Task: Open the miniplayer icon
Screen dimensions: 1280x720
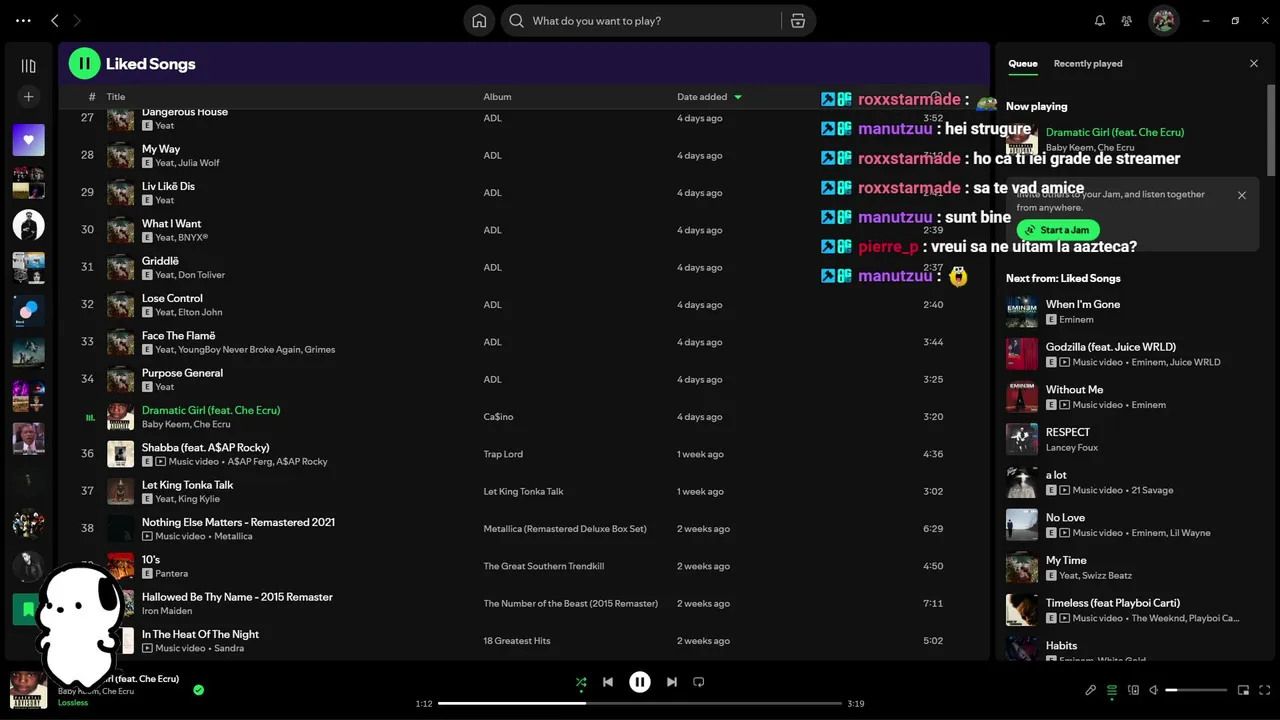Action: [x=1244, y=690]
